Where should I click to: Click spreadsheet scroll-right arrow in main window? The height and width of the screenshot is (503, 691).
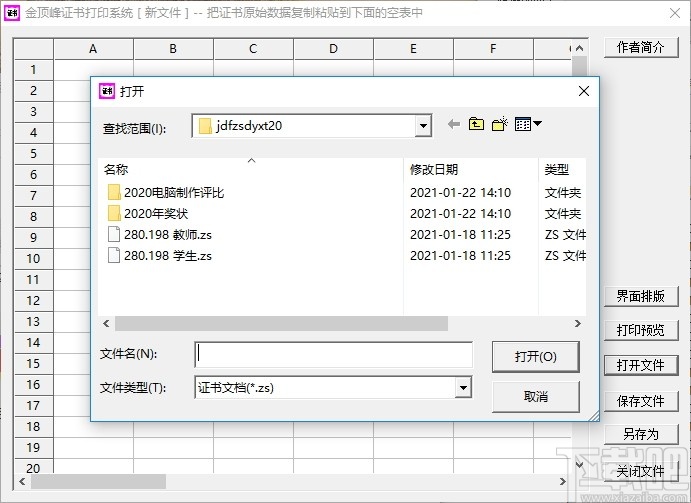563,481
